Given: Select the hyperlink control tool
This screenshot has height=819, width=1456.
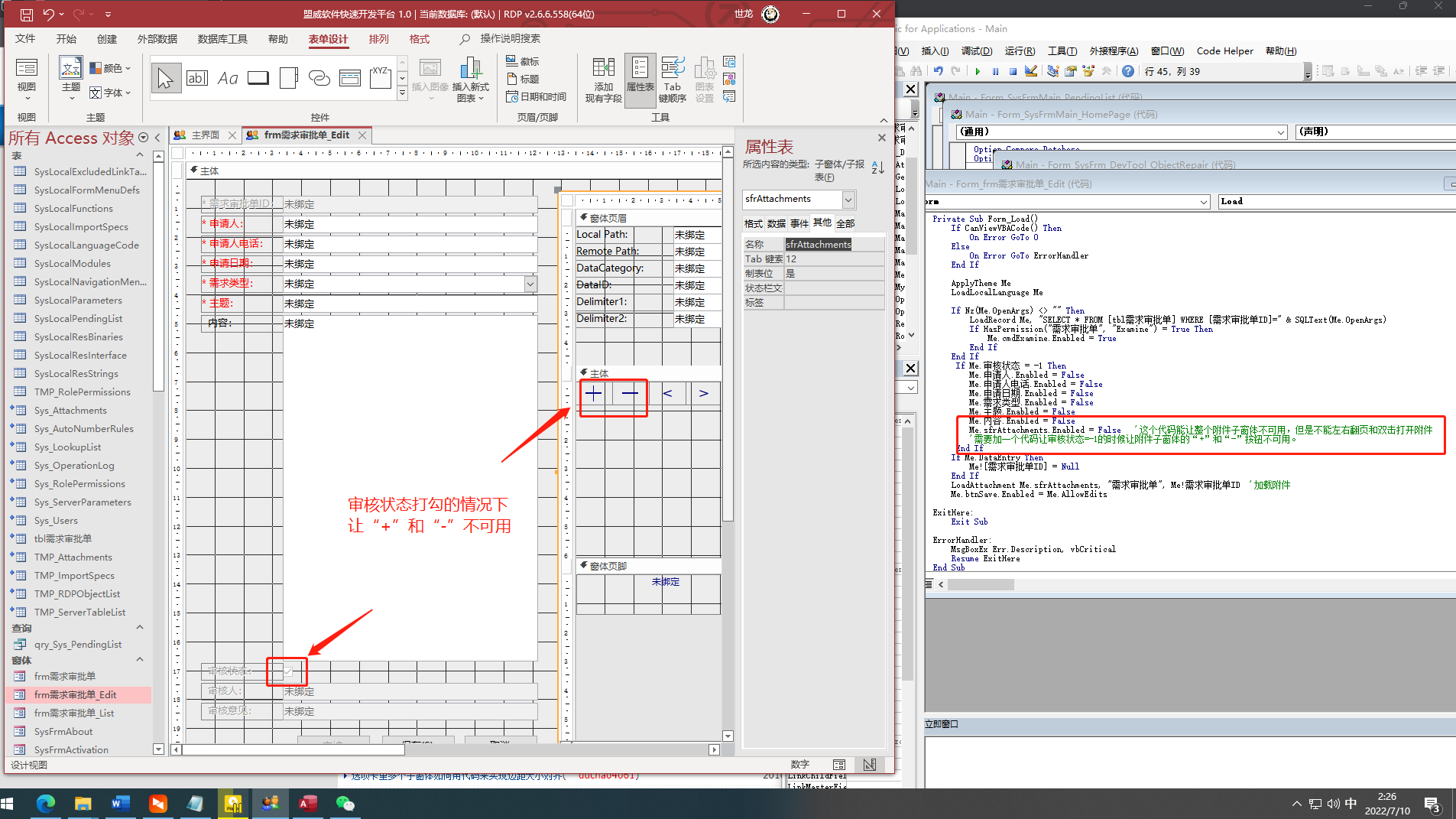Looking at the screenshot, I should 319,78.
